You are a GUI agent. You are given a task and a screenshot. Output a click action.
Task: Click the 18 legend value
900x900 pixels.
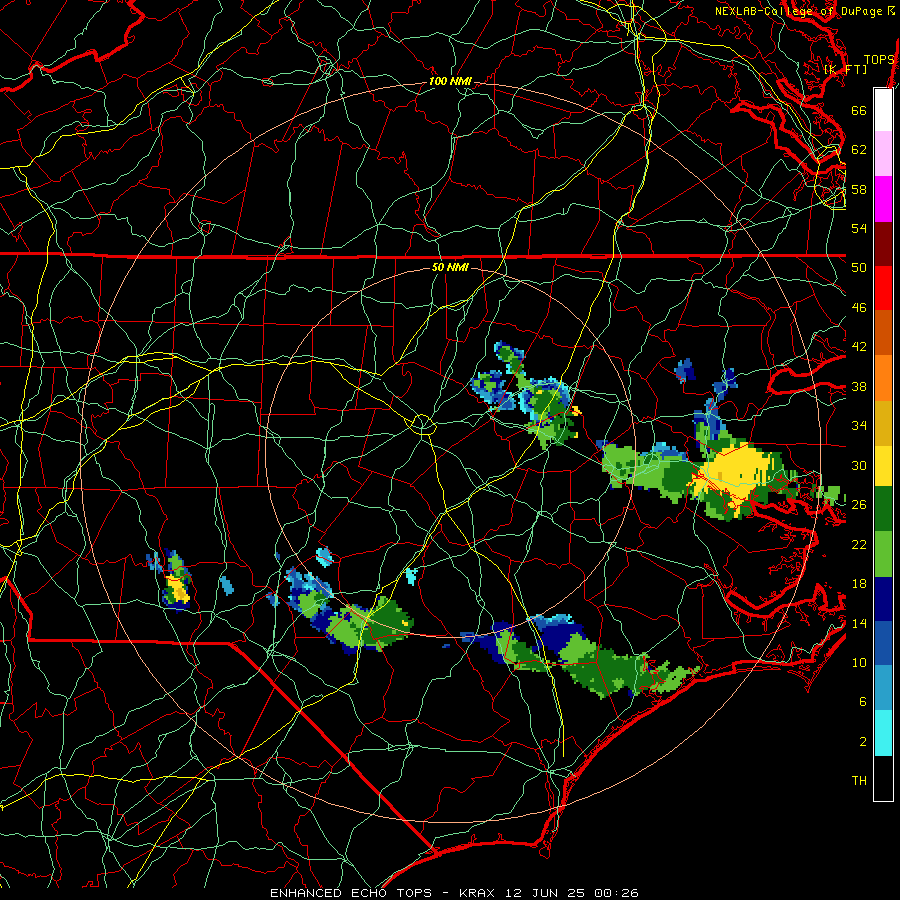click(x=859, y=584)
